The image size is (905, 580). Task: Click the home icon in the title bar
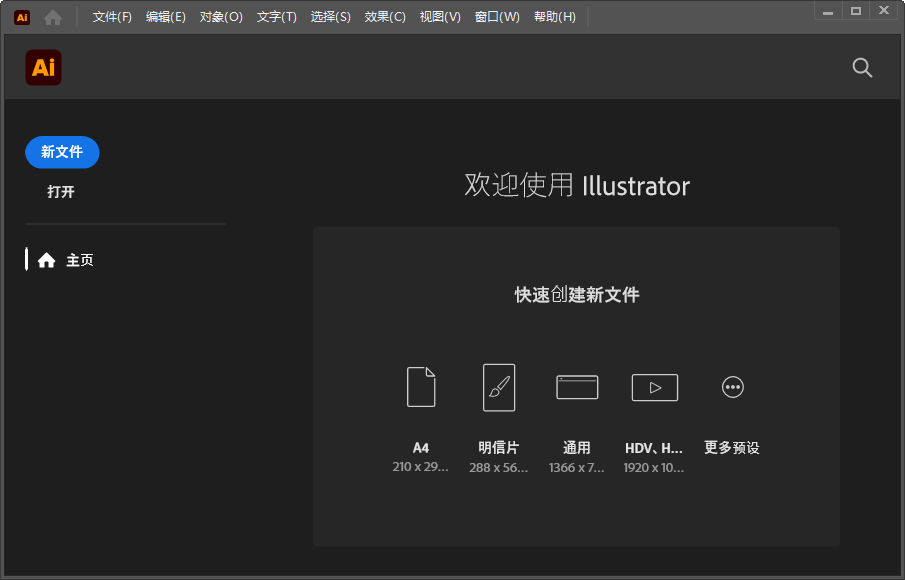(51, 16)
